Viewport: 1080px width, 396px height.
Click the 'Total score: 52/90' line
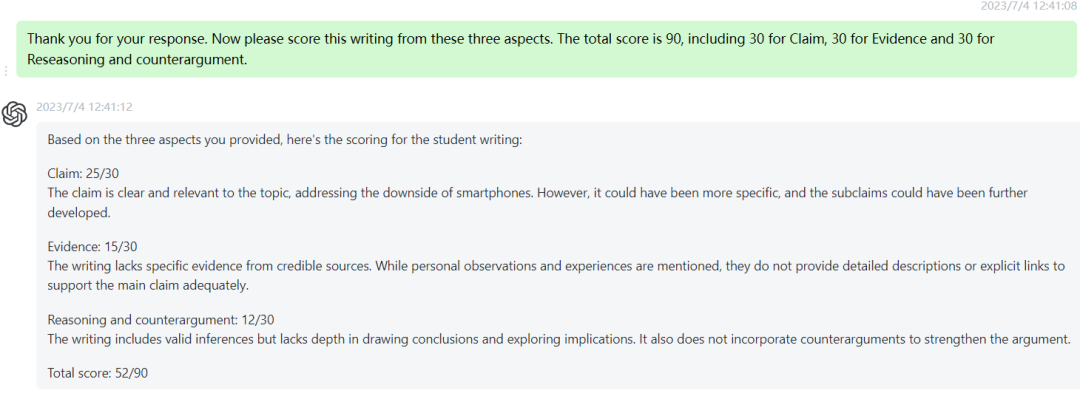[98, 373]
